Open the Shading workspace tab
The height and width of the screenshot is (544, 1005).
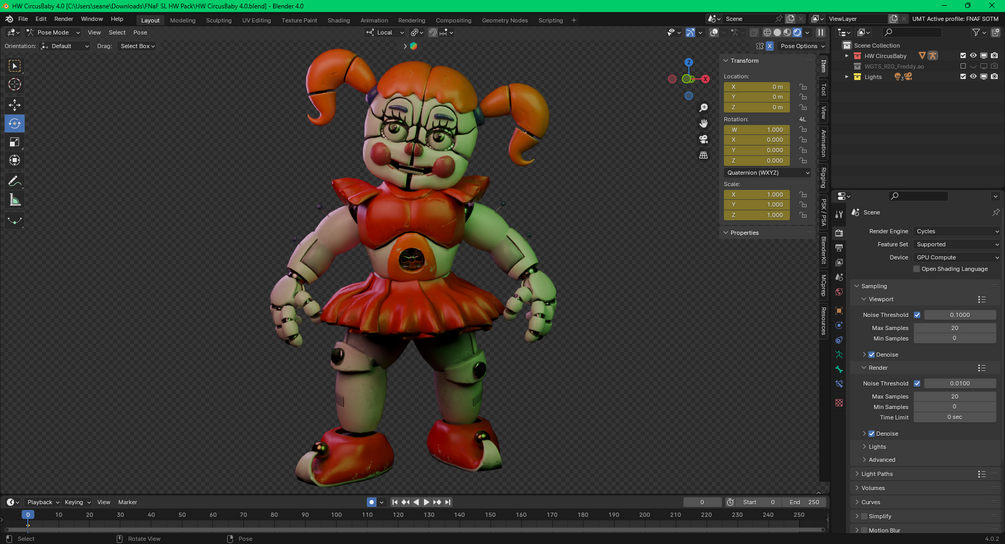[338, 20]
